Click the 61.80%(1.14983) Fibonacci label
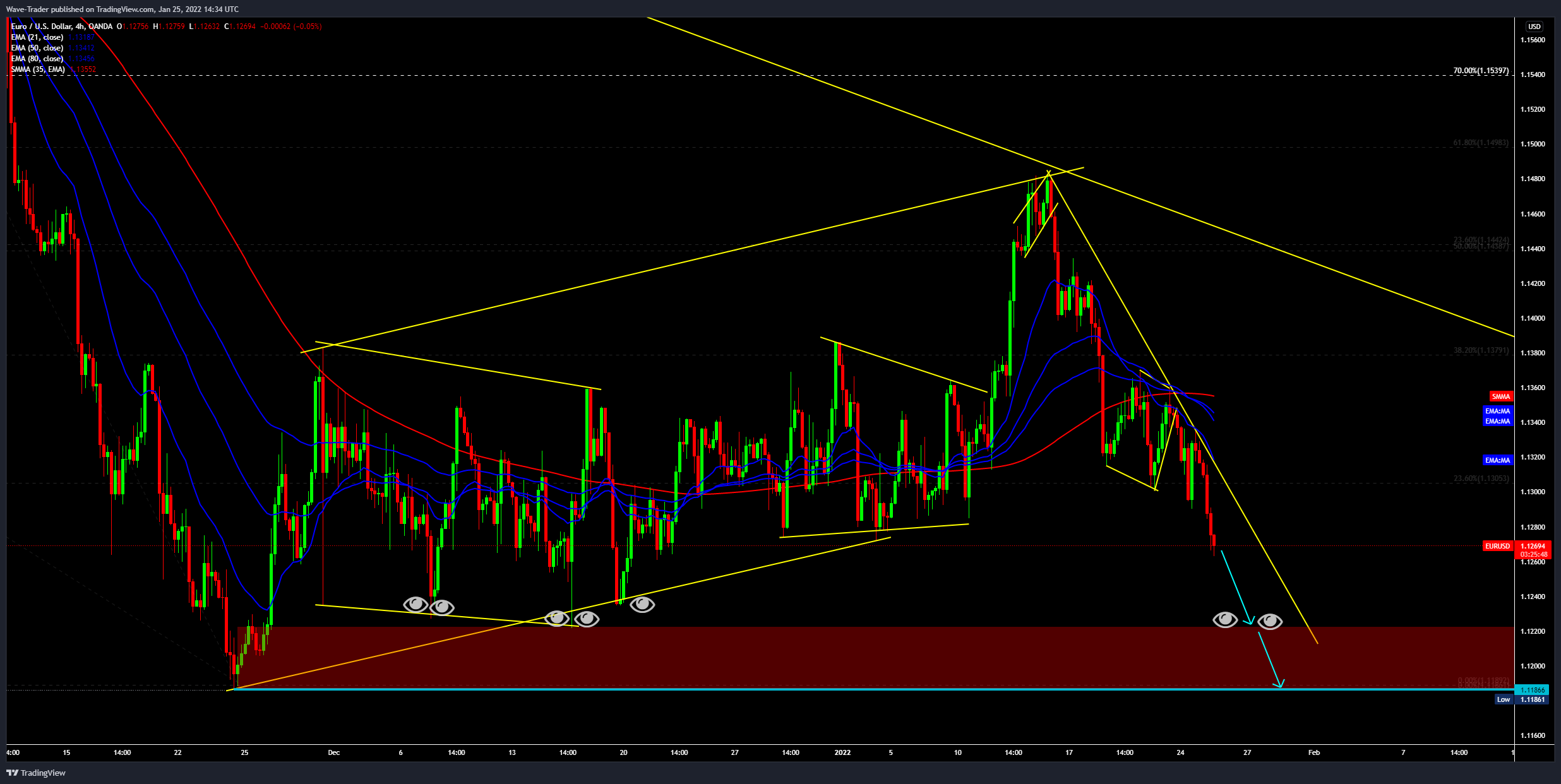Screen dimensions: 1561x784 [x=1481, y=143]
